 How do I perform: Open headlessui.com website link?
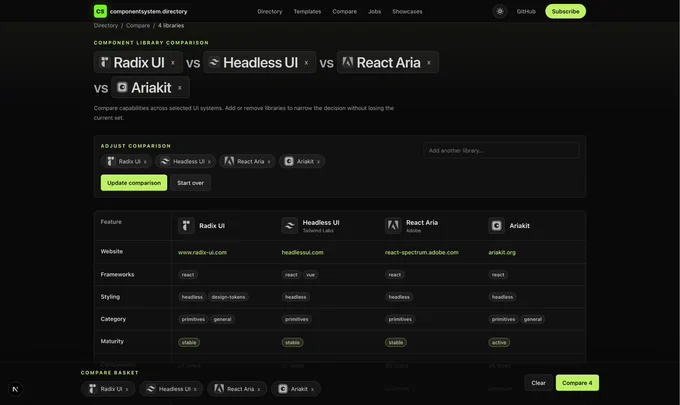coord(302,252)
